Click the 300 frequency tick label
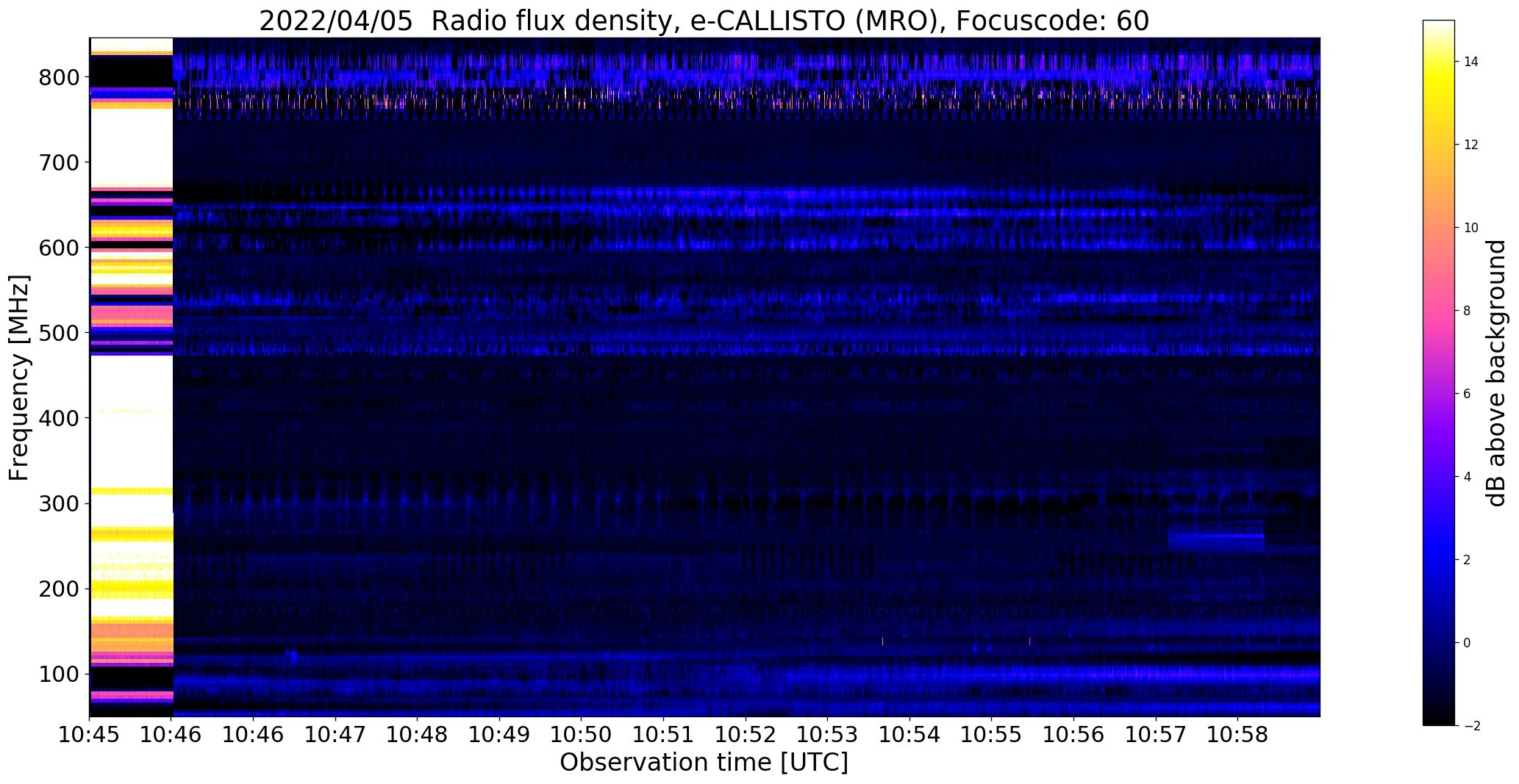The height and width of the screenshot is (784, 1519). coord(57,503)
